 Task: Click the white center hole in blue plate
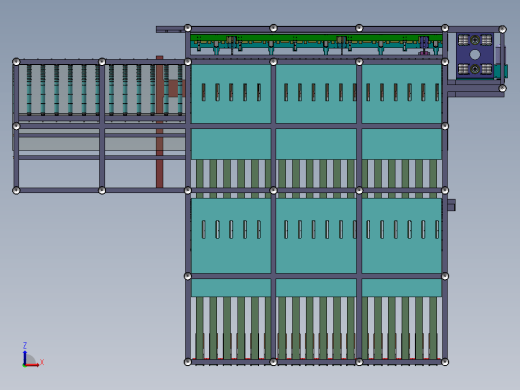[x=475, y=55]
